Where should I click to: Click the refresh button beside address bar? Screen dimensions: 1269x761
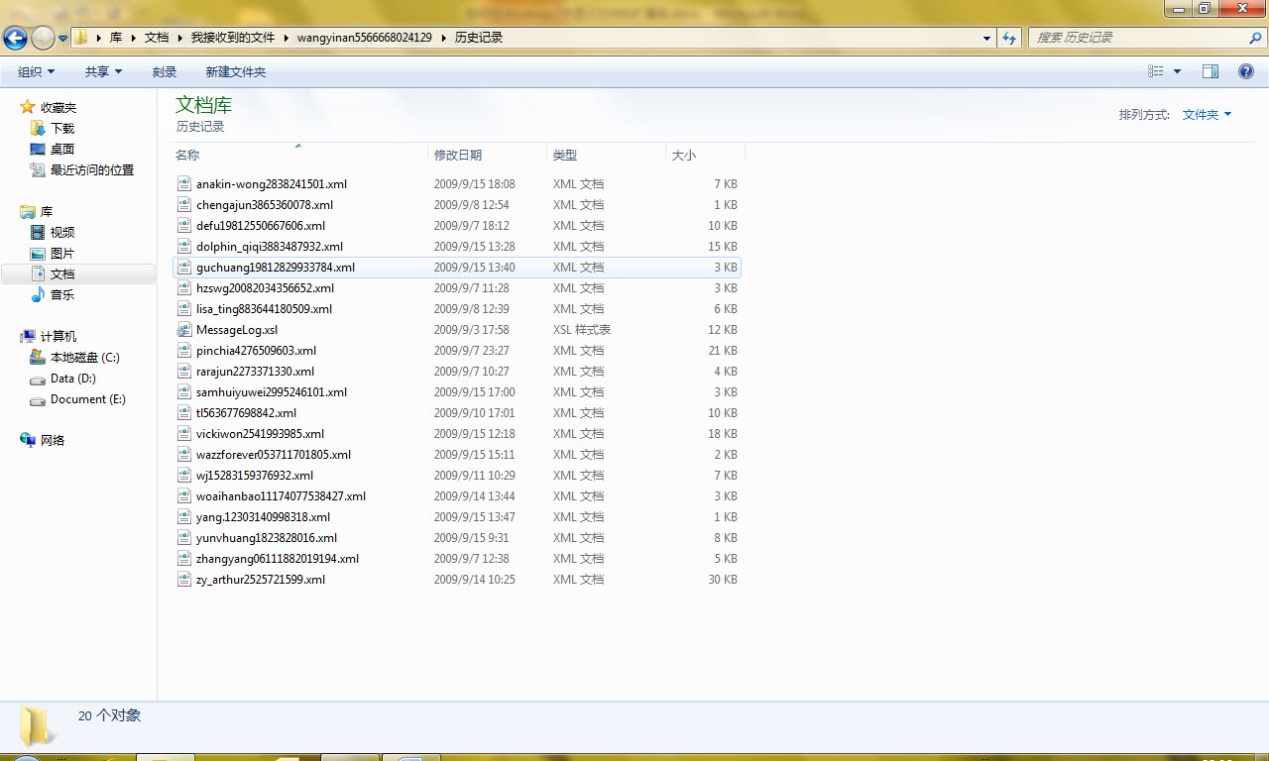[1009, 38]
